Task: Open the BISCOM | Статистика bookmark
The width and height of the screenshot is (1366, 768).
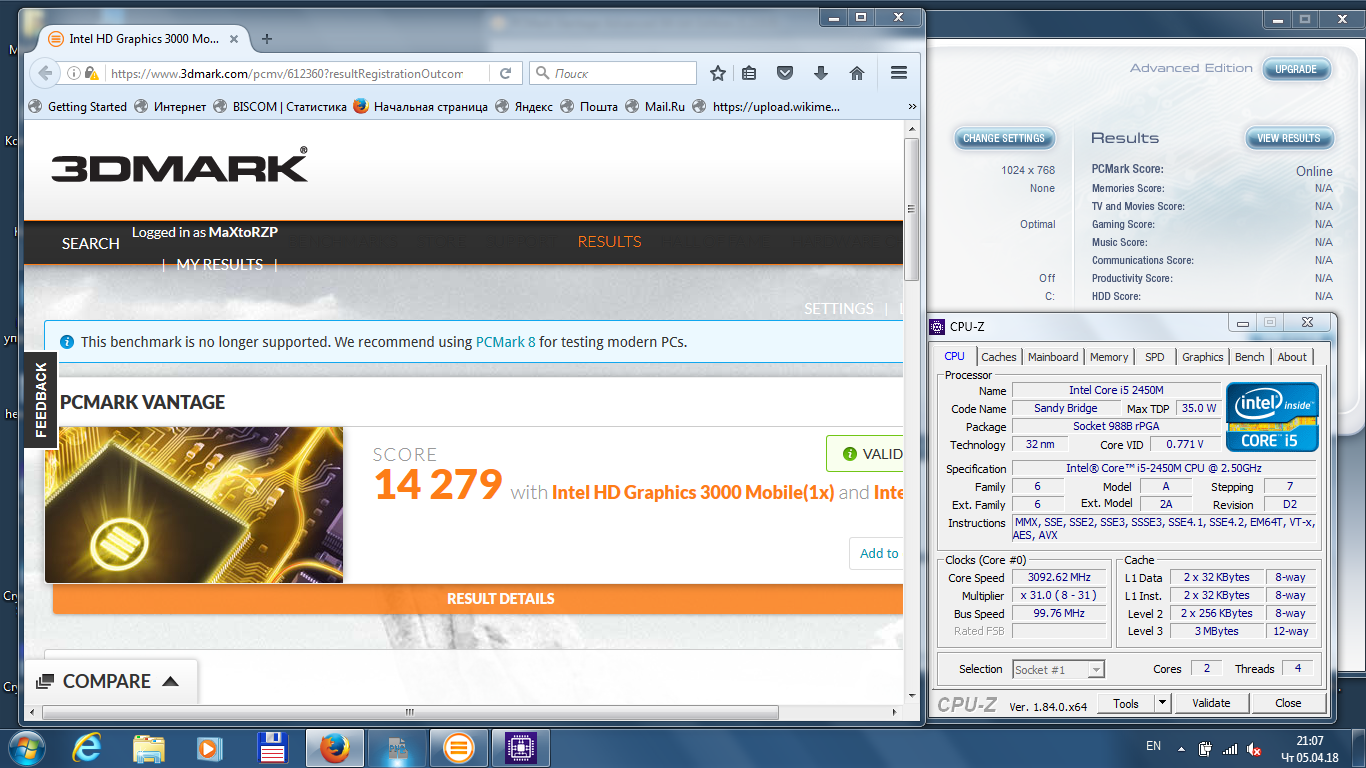Action: pos(279,107)
